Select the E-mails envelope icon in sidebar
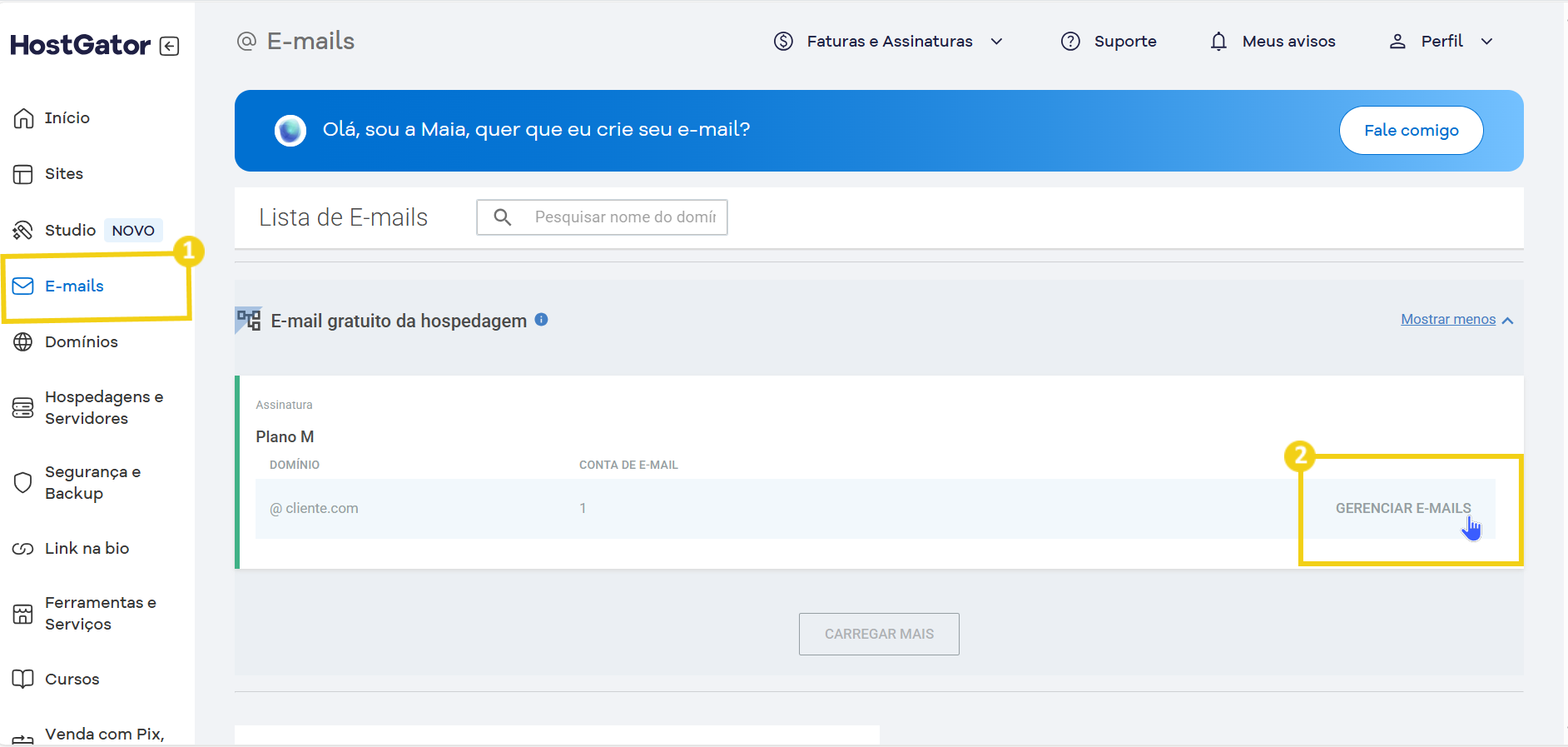The image size is (1568, 747). pos(23,286)
